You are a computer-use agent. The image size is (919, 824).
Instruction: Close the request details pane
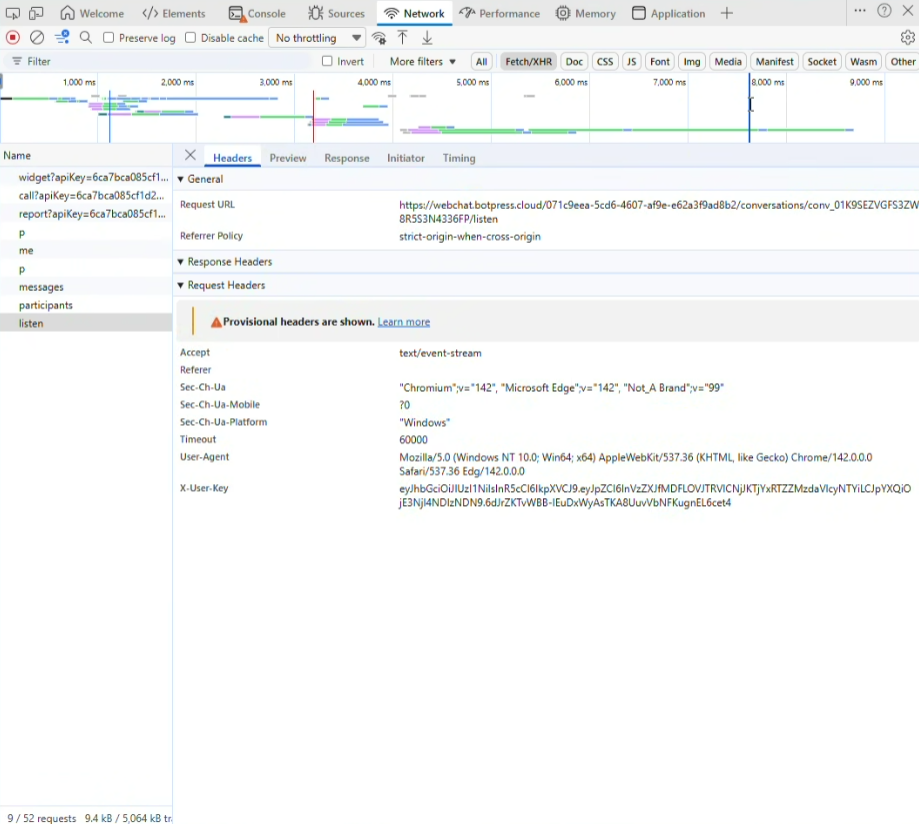tap(190, 156)
